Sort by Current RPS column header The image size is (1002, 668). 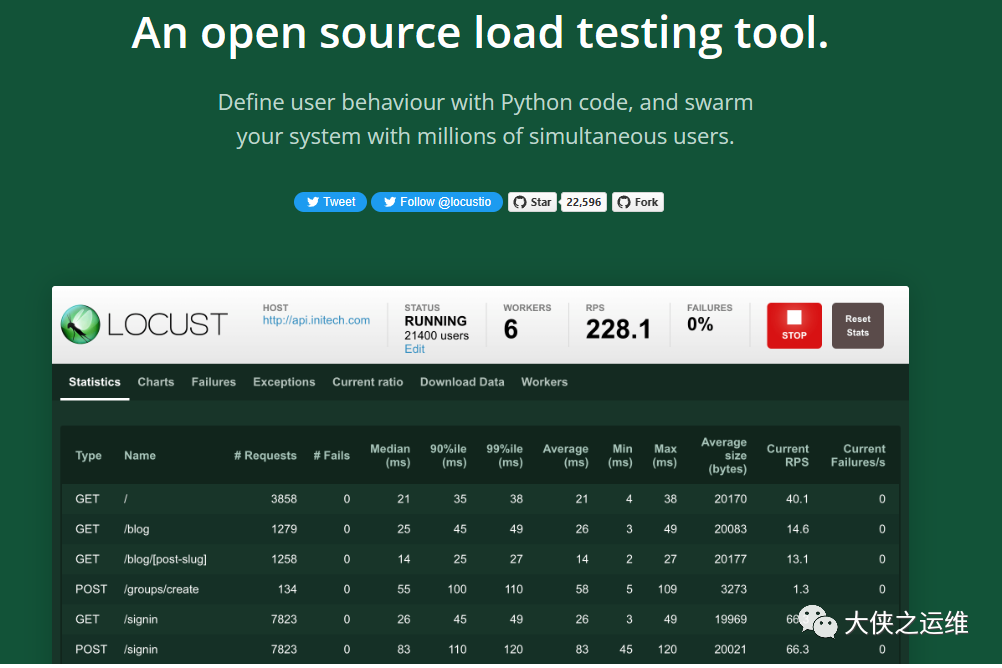point(788,456)
